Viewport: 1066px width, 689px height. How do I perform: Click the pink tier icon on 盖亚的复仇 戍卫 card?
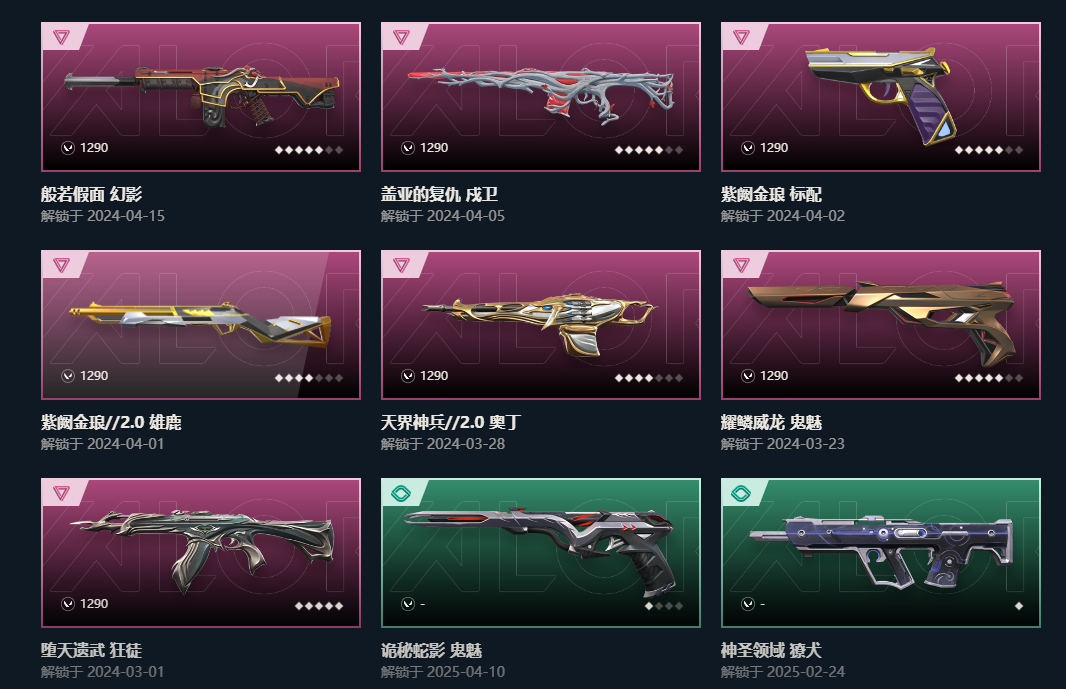tap(401, 37)
